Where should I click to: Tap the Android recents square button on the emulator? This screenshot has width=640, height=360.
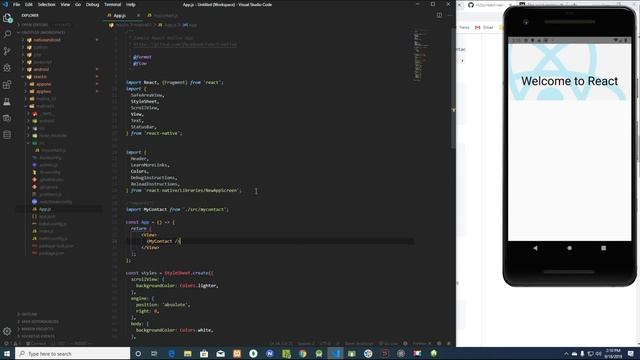[603, 248]
